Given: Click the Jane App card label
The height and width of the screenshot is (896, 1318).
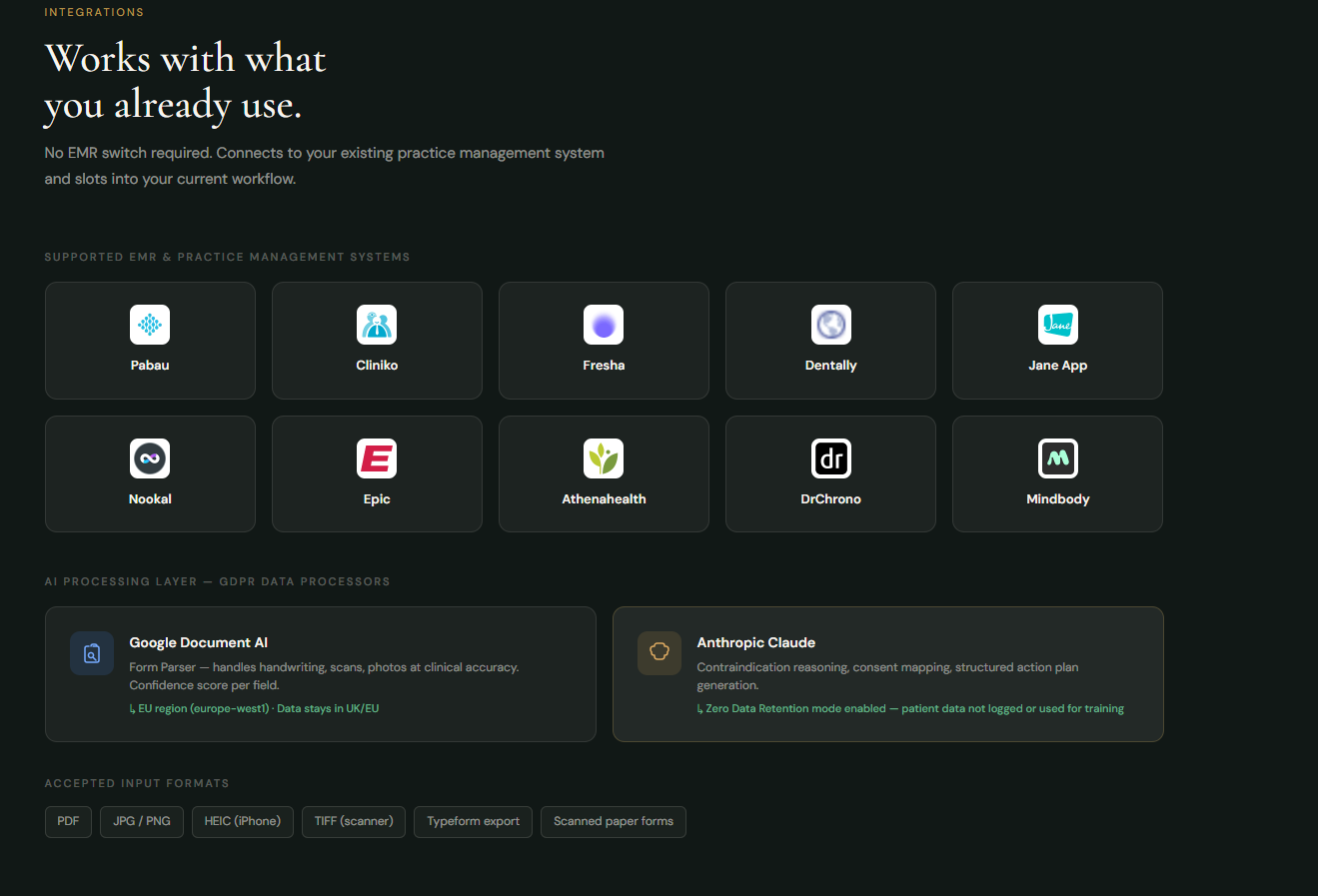Looking at the screenshot, I should click(1058, 366).
